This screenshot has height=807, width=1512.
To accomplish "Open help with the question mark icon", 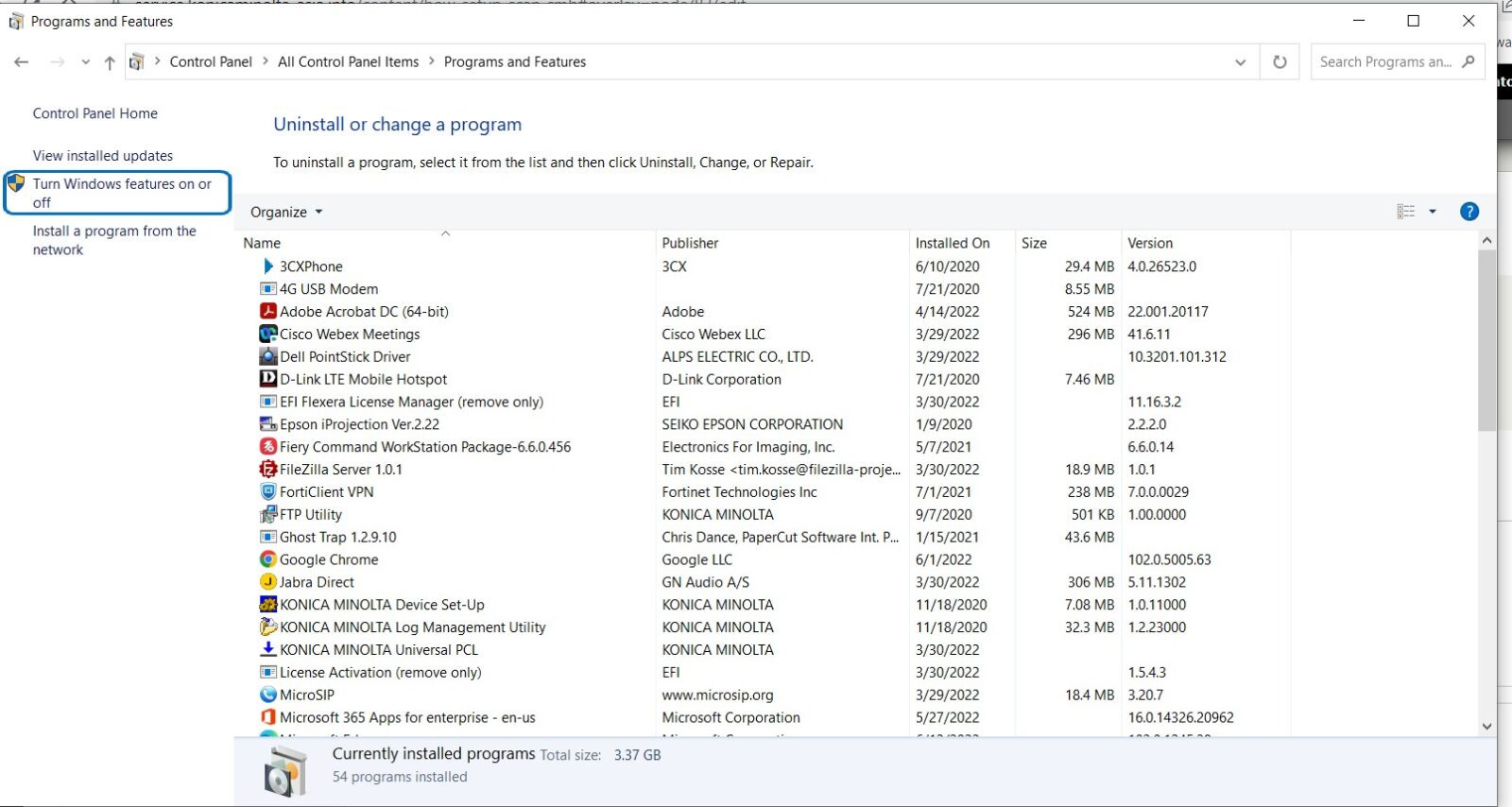I will click(1469, 212).
